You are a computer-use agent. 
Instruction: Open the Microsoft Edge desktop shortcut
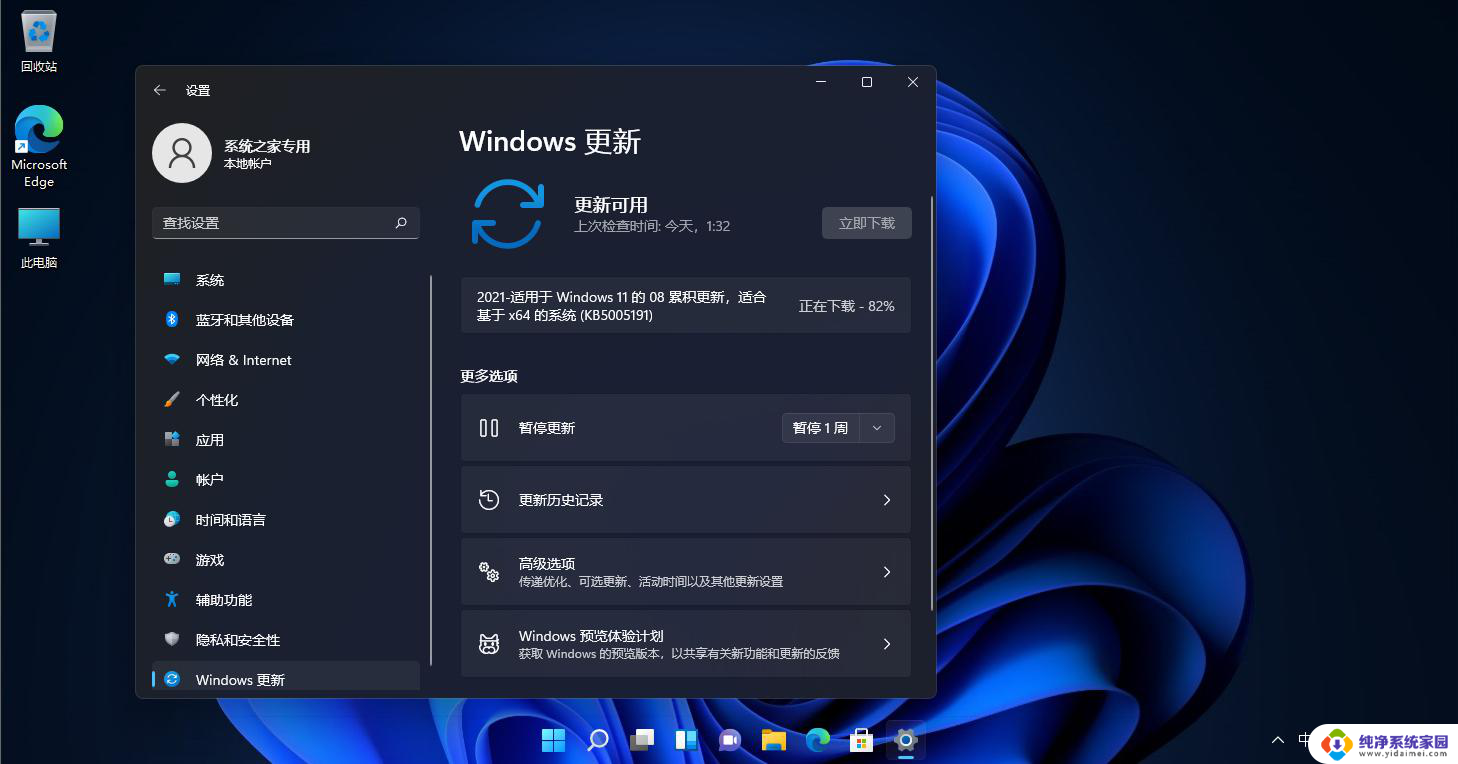[x=39, y=146]
